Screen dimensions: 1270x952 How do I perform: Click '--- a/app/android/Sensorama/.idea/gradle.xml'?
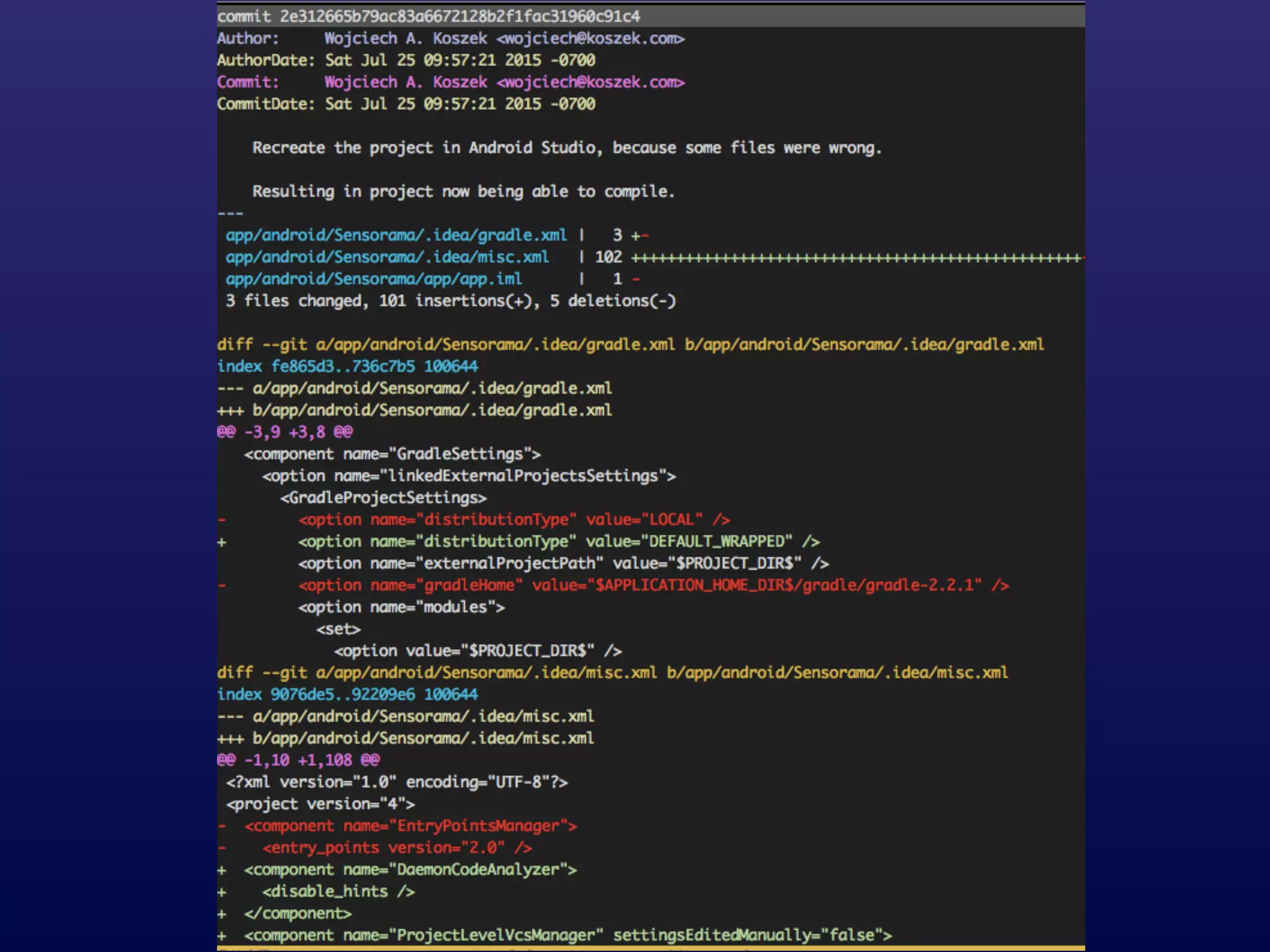(x=415, y=388)
